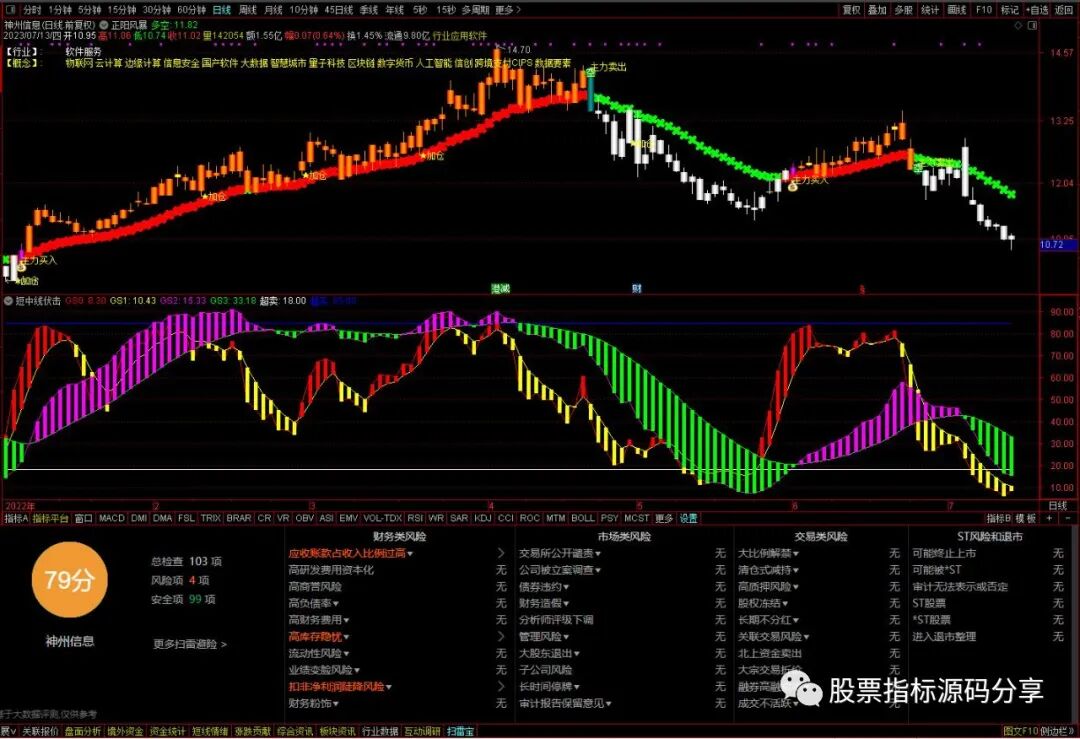Open indicator 设置 settings
This screenshot has width=1080, height=739.
(689, 518)
